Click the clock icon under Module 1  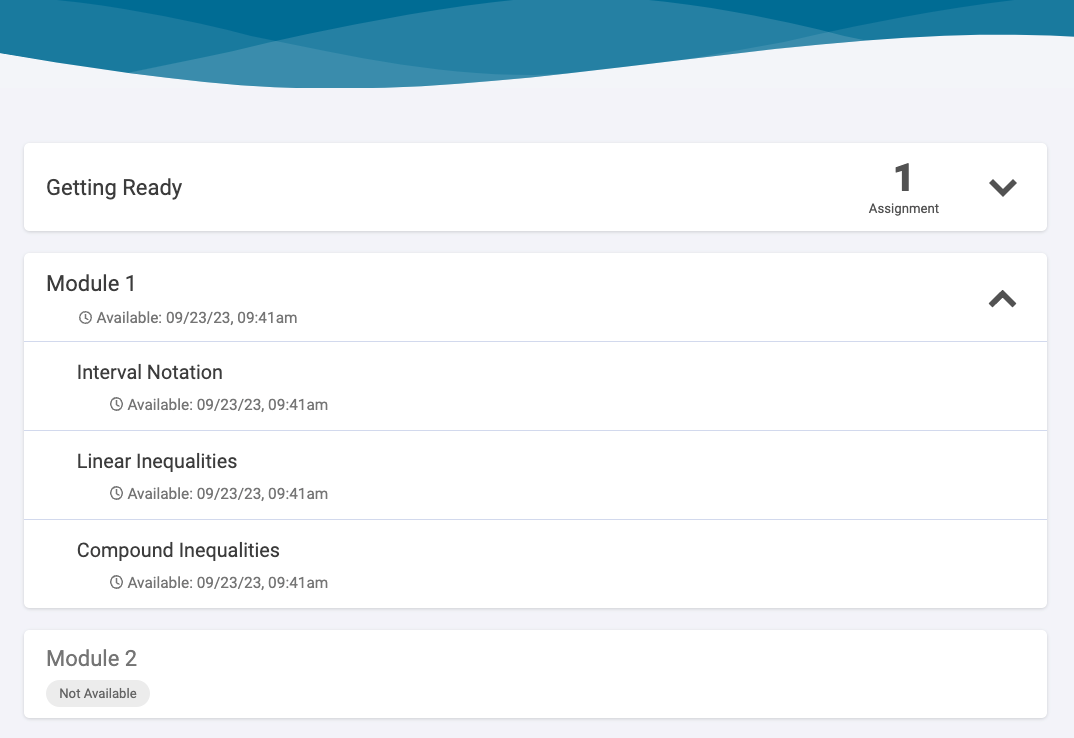tap(85, 318)
